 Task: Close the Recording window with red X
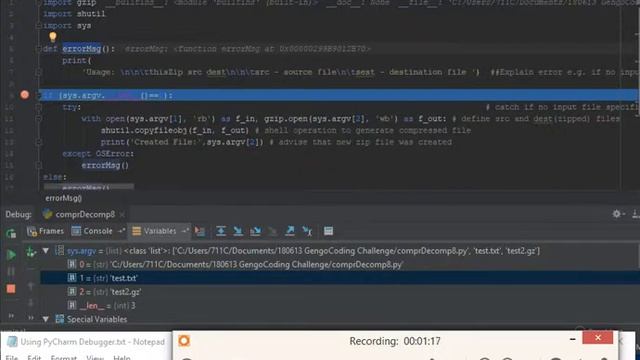598,338
